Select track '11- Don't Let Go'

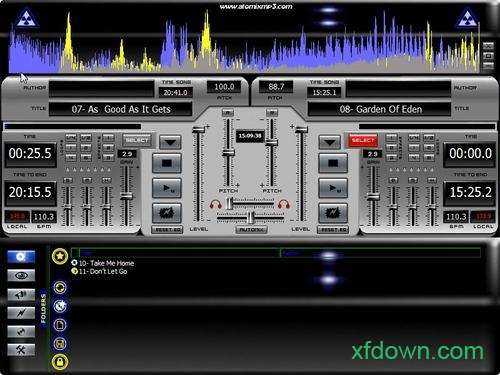pos(99,271)
